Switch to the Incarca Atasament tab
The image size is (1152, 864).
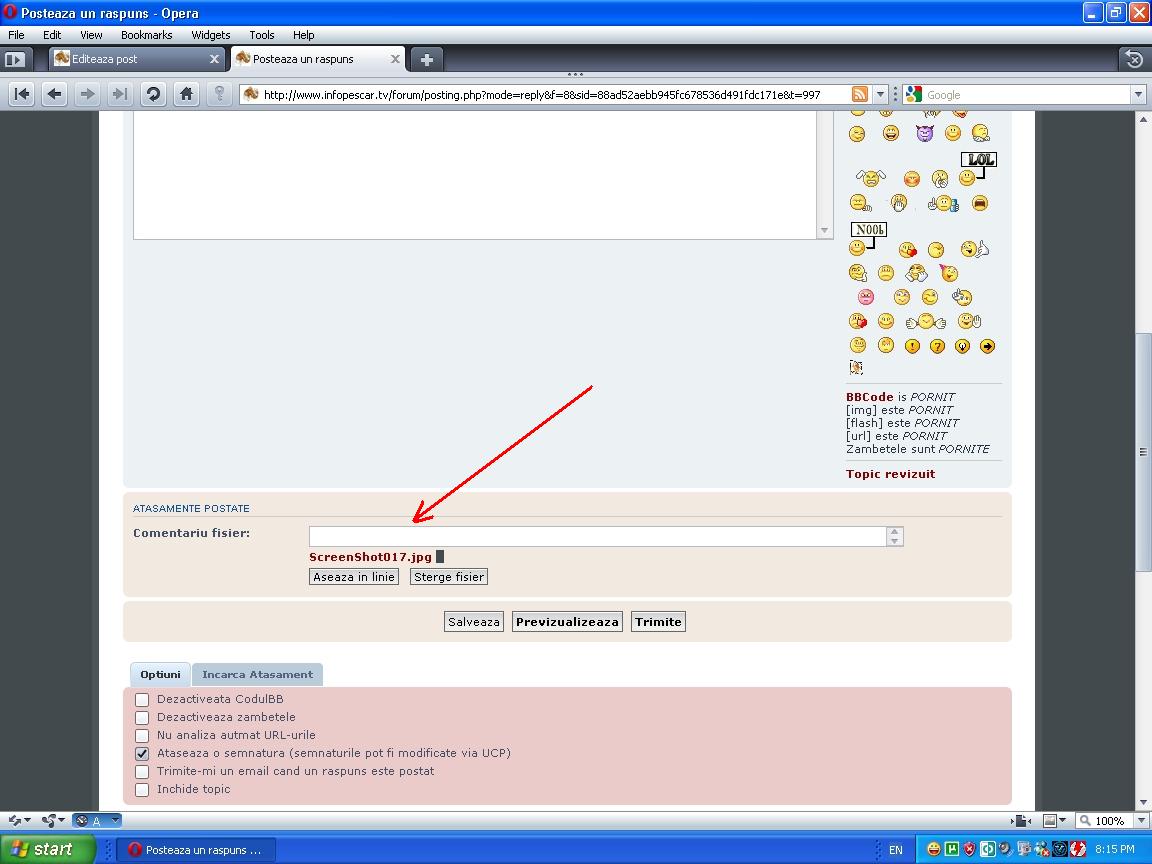pyautogui.click(x=257, y=675)
